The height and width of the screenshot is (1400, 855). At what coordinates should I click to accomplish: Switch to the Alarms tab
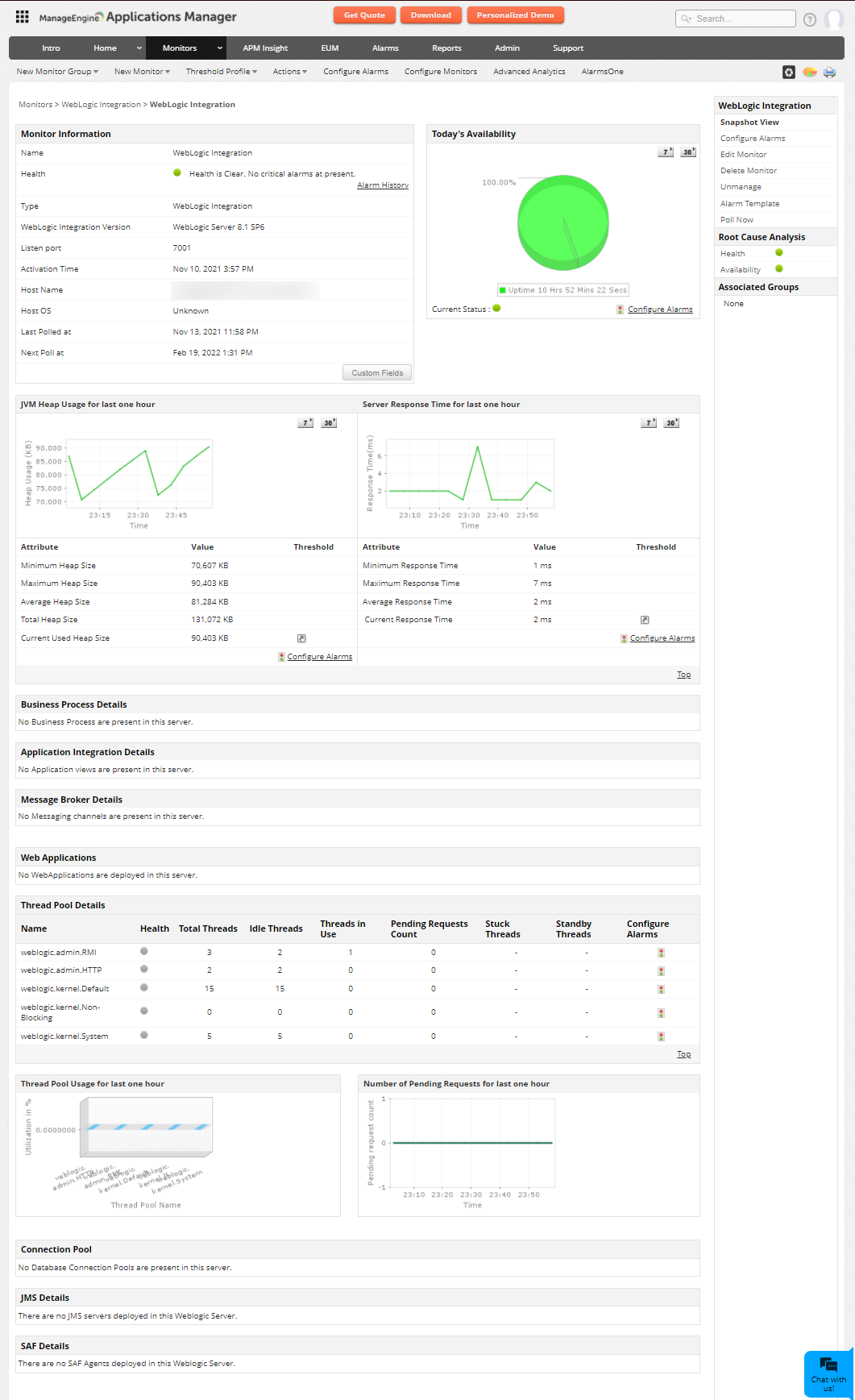pos(385,48)
